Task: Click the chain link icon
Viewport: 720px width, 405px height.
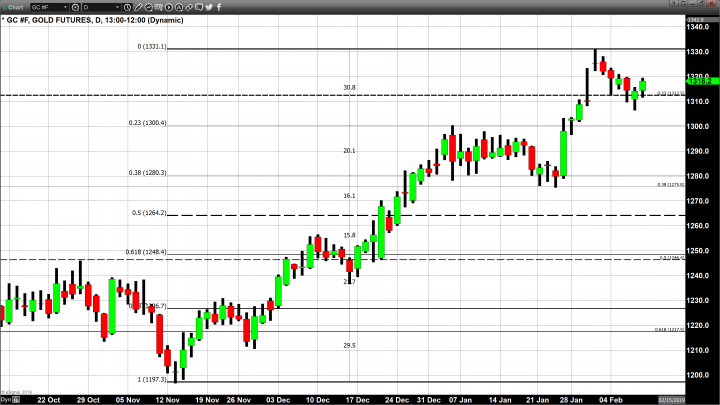Action: coord(189,7)
